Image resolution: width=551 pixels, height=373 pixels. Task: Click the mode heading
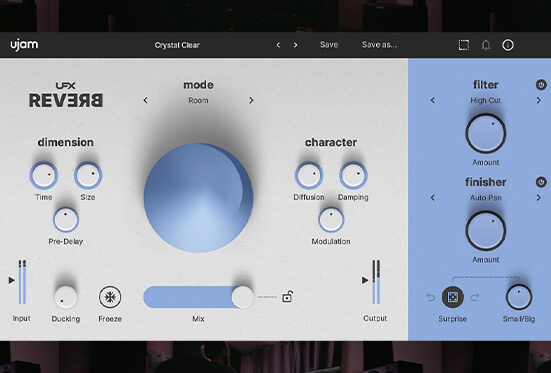tap(199, 85)
